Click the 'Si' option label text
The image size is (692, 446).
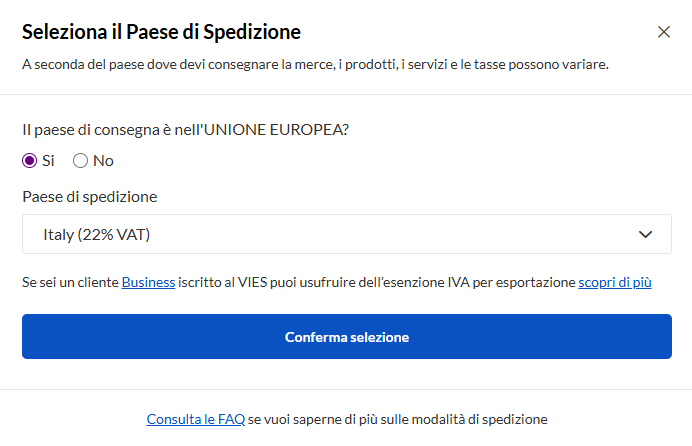48,160
